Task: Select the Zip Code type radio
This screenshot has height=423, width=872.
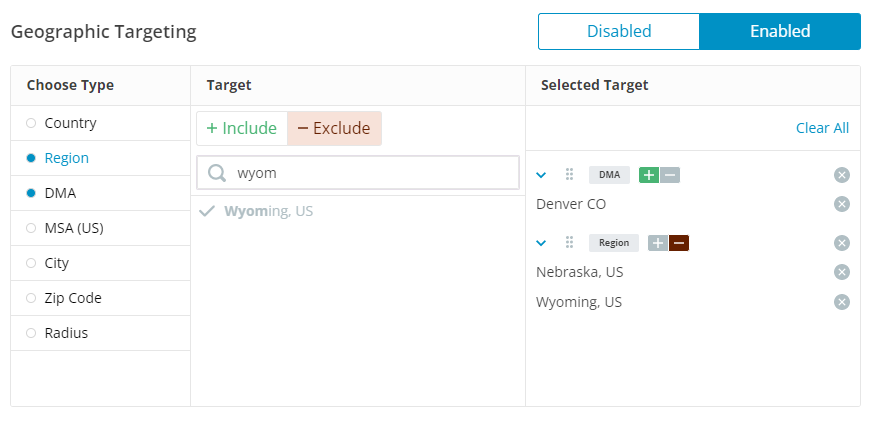Action: pos(31,298)
